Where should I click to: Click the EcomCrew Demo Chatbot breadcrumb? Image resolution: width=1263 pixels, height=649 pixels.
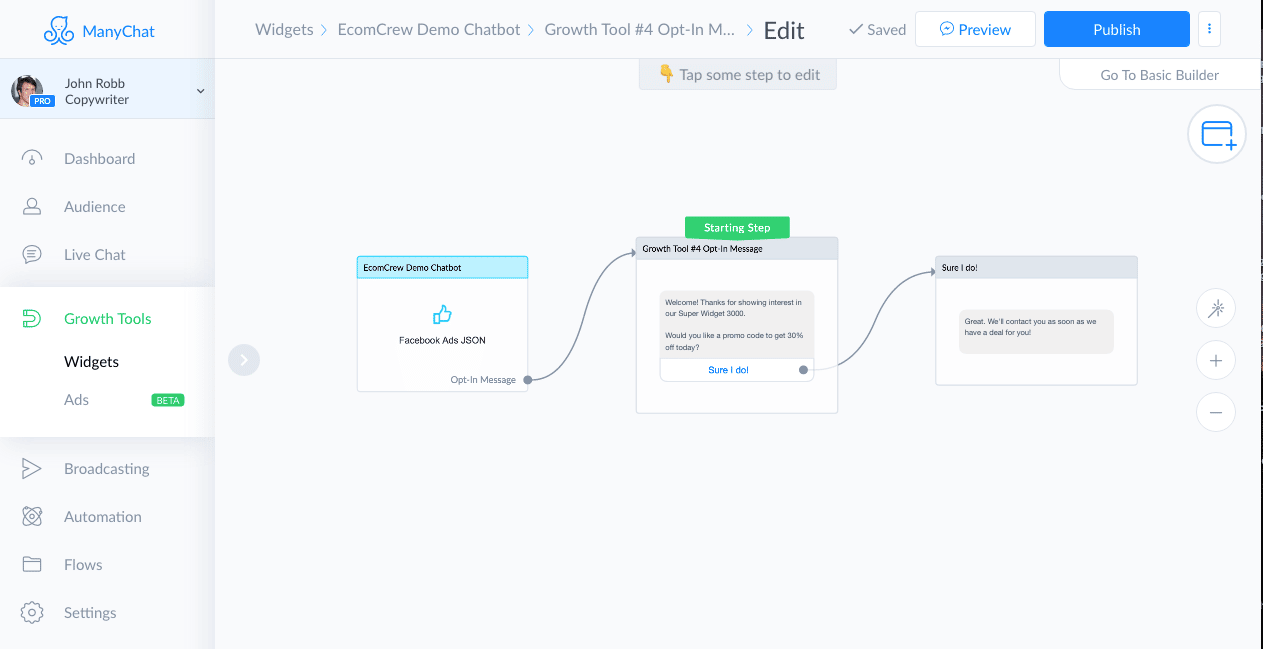[429, 29]
